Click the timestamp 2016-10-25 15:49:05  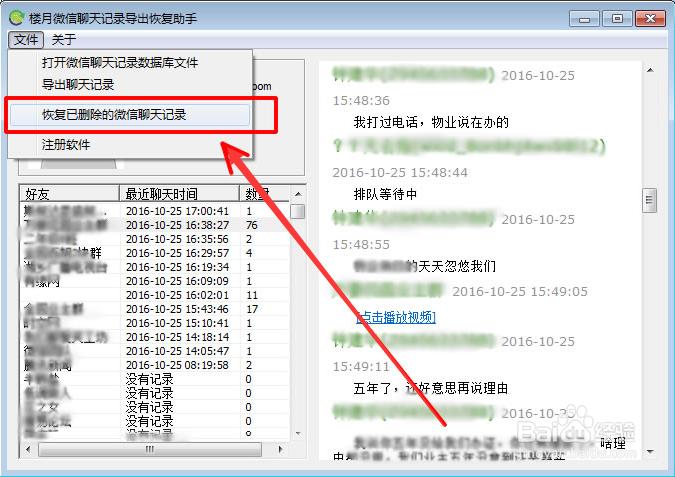(x=520, y=291)
